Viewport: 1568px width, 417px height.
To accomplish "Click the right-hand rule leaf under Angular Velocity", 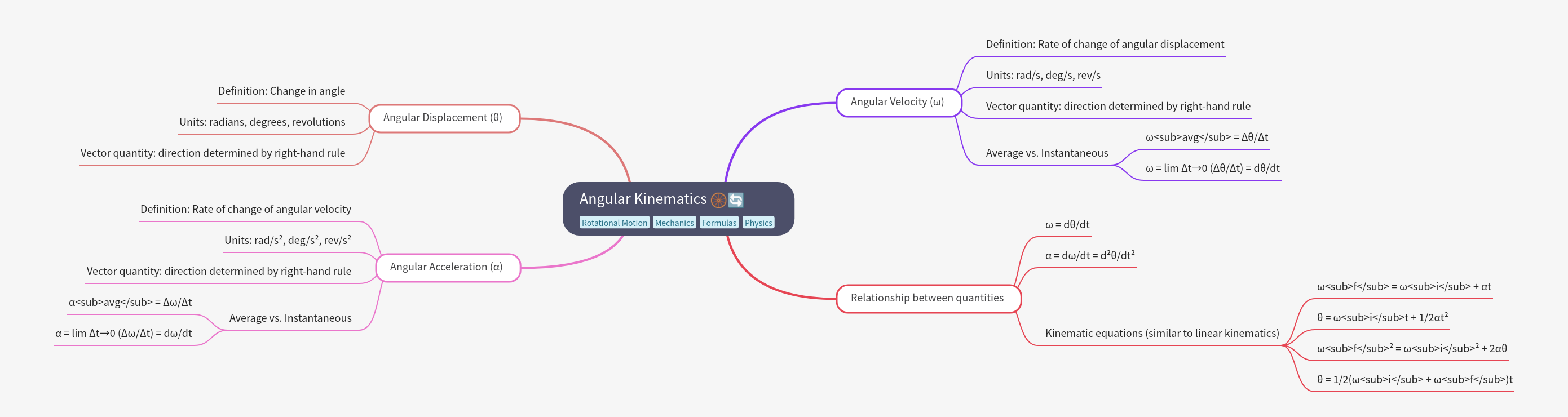I will click(x=1118, y=107).
